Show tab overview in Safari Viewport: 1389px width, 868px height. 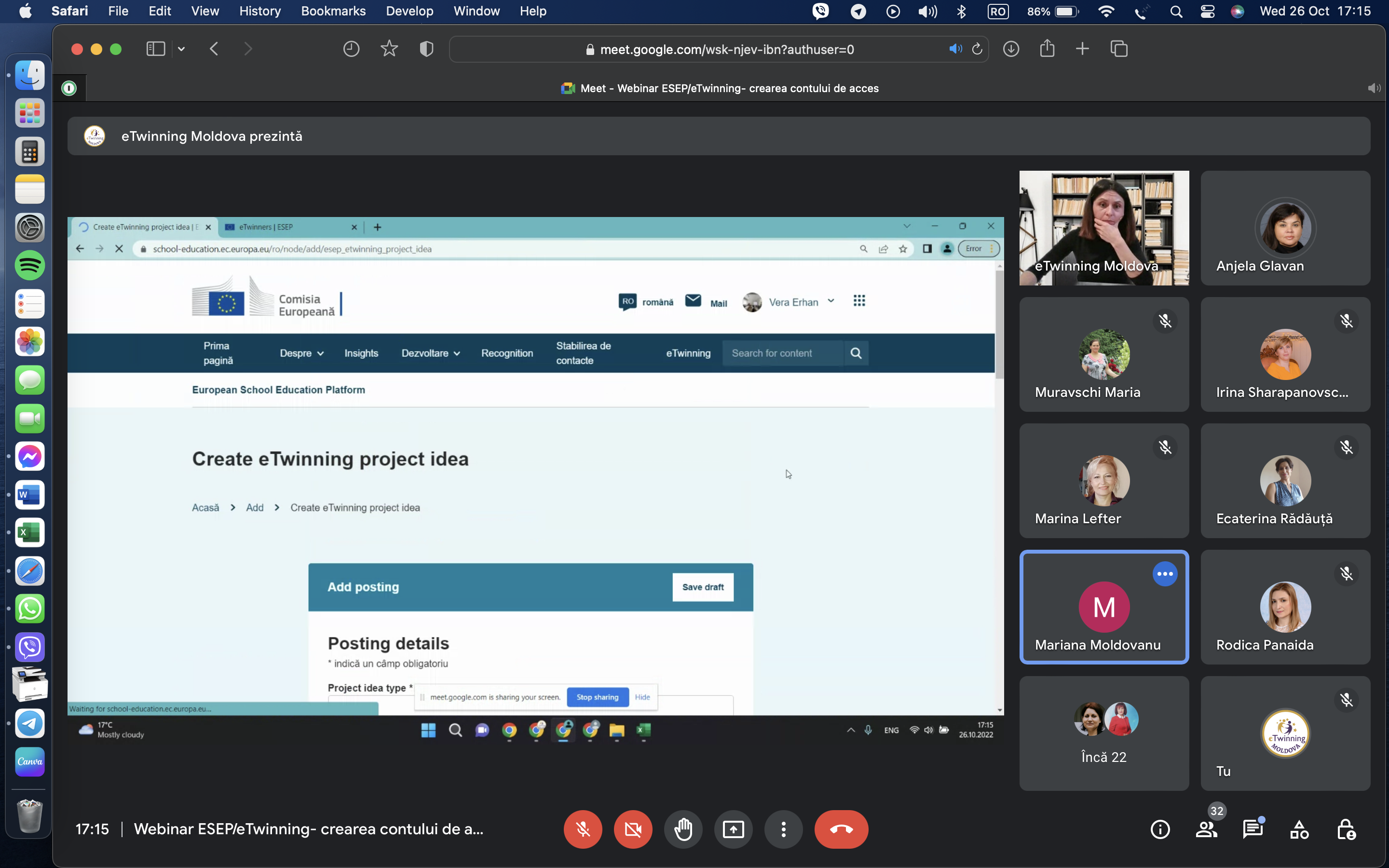click(1118, 49)
